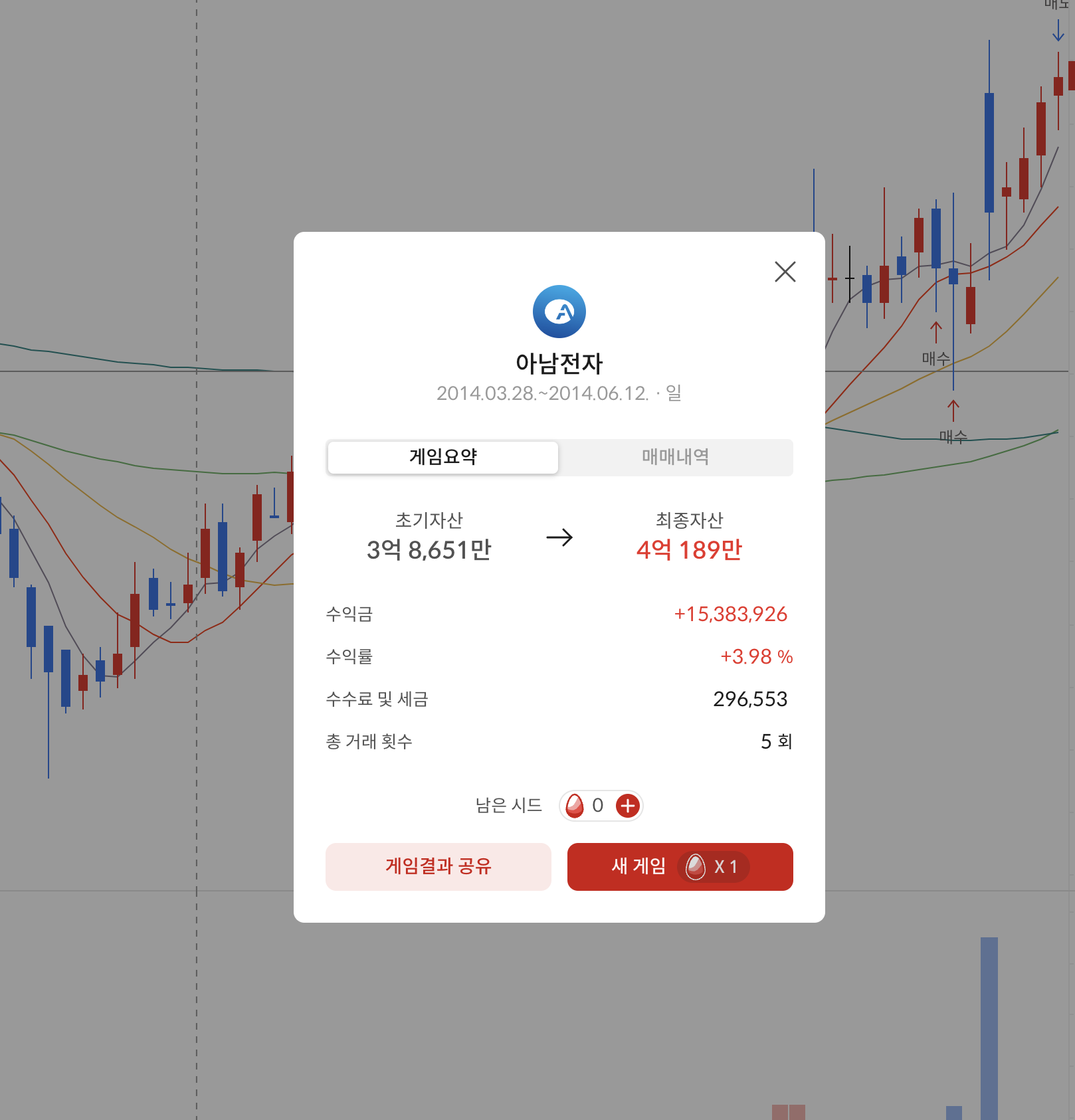Click the 아남전자 round logo icon
Viewport: 1075px width, 1120px height.
coord(559,312)
